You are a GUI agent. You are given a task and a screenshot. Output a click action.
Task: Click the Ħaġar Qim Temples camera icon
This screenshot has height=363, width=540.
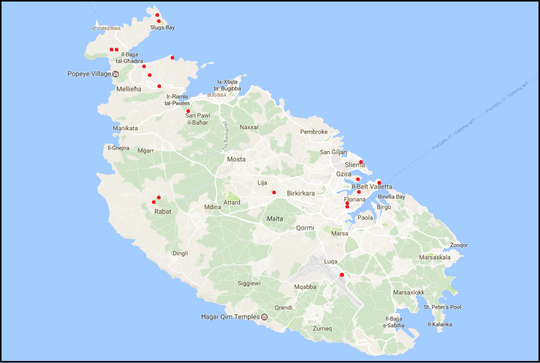pyautogui.click(x=264, y=317)
